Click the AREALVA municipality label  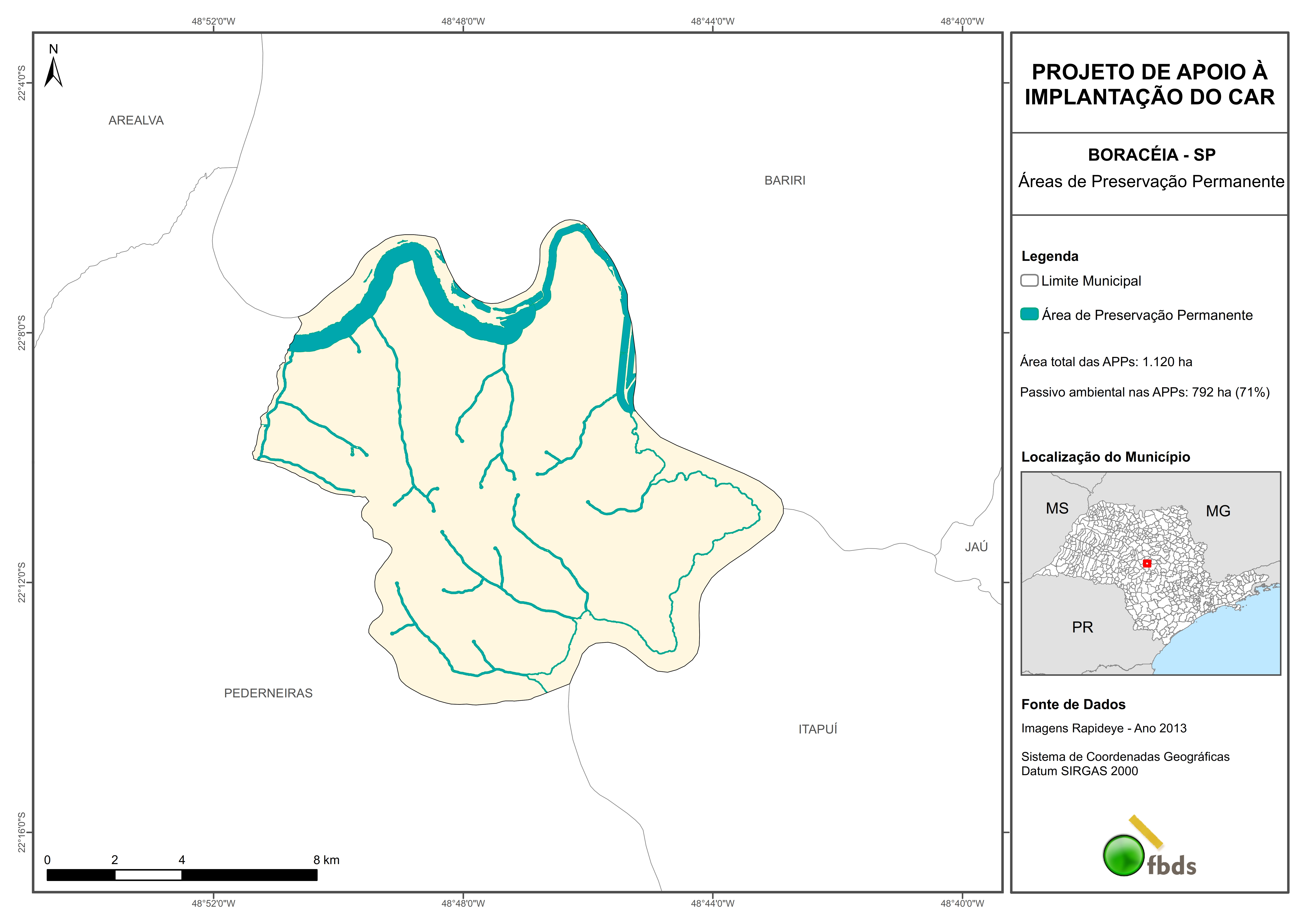click(x=136, y=121)
